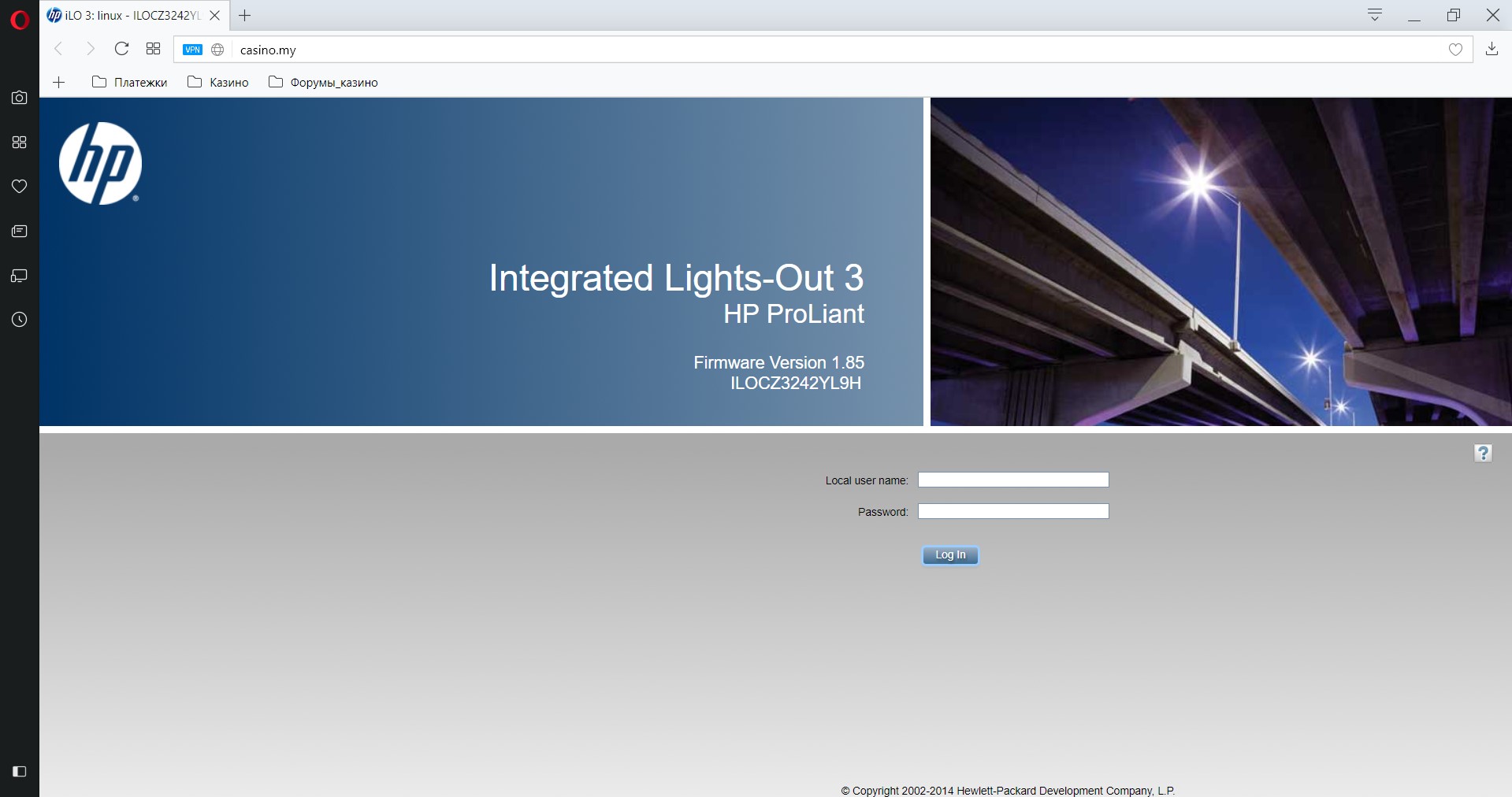Click the 'Firmware Version 1.85' text
1512x797 pixels.
pos(778,362)
